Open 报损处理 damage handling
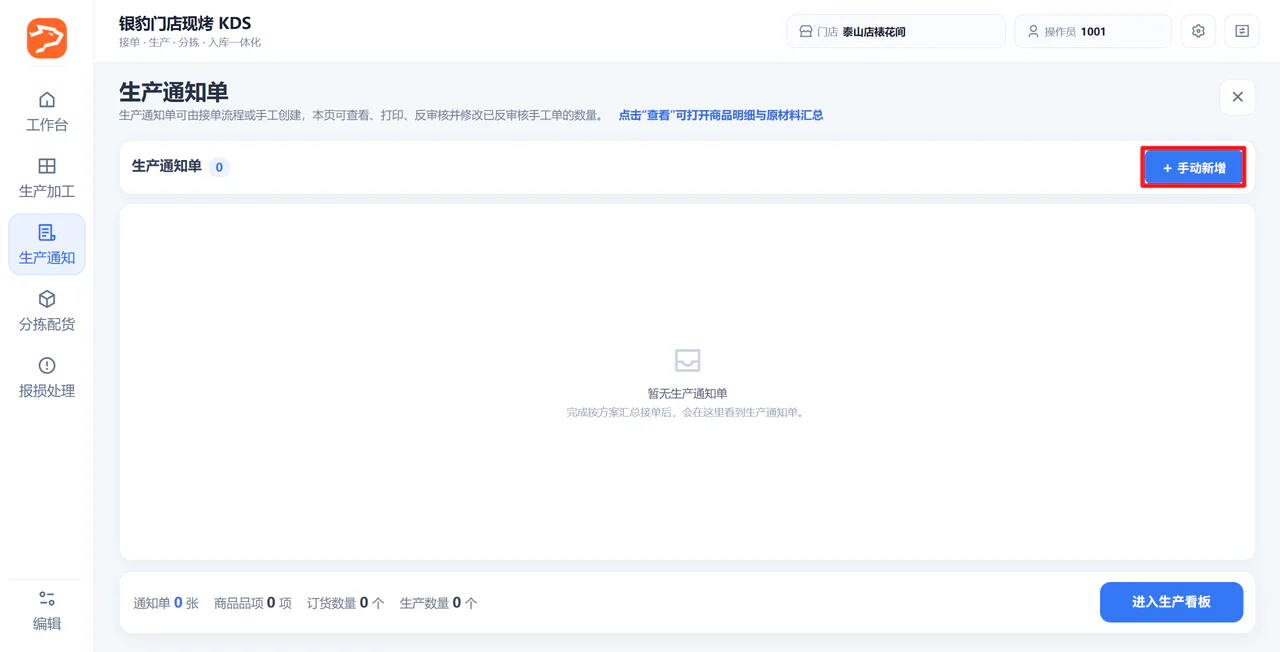 (47, 377)
